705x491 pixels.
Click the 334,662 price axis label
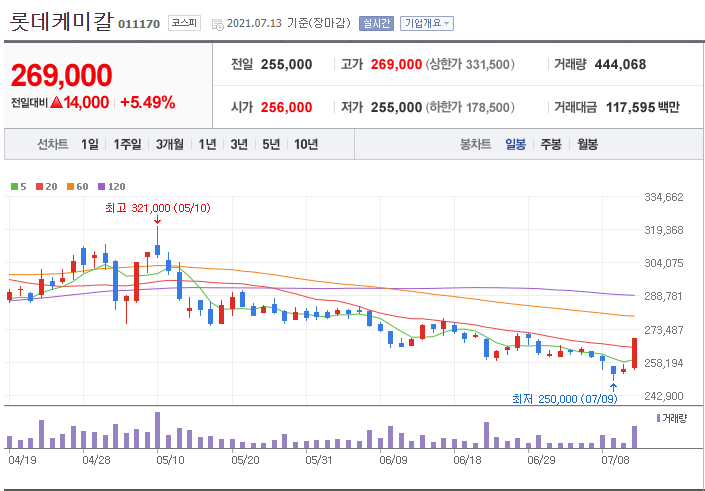[x=664, y=197]
